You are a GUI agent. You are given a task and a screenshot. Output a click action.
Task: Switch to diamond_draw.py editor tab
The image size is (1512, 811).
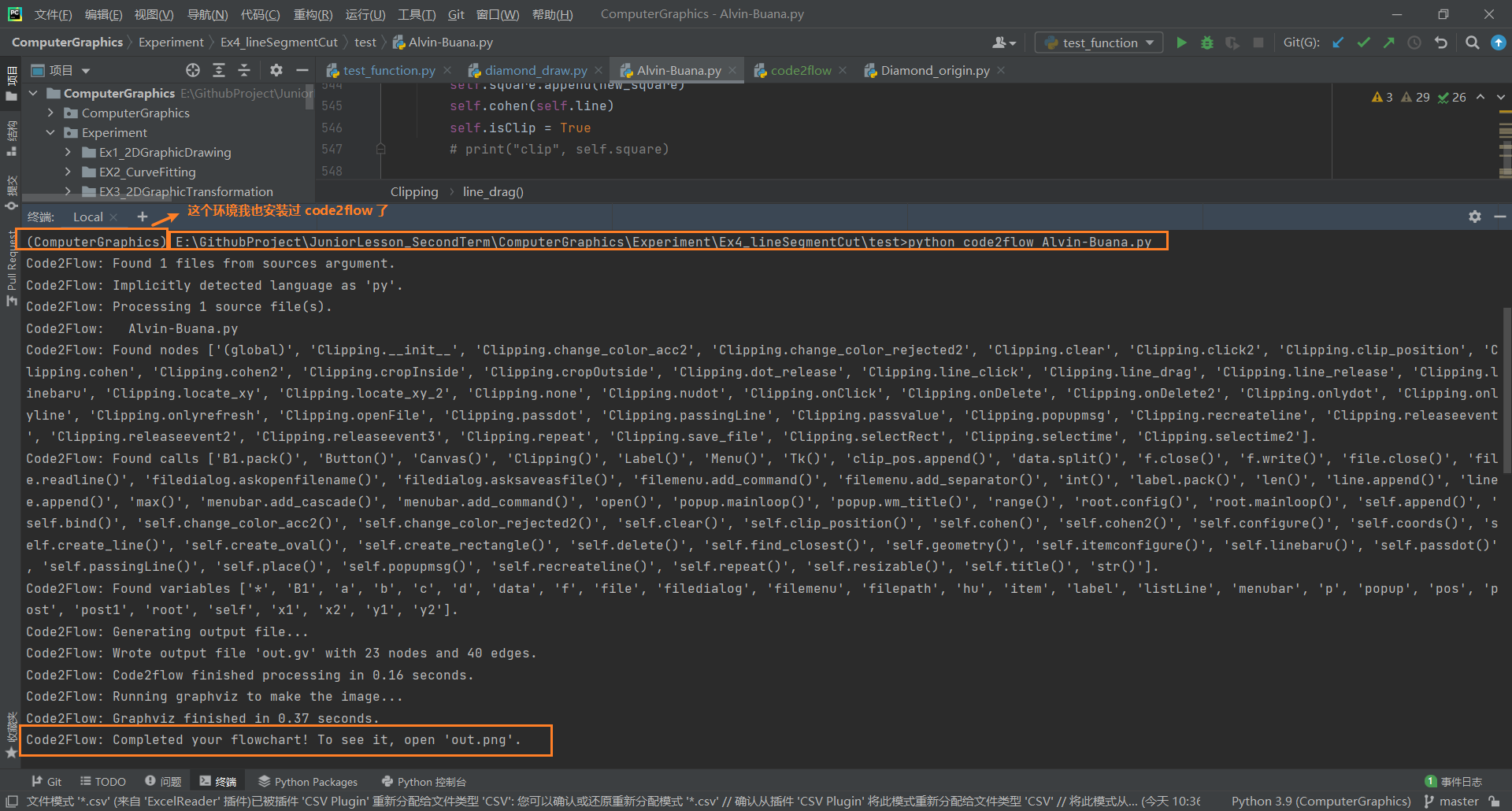[x=535, y=70]
